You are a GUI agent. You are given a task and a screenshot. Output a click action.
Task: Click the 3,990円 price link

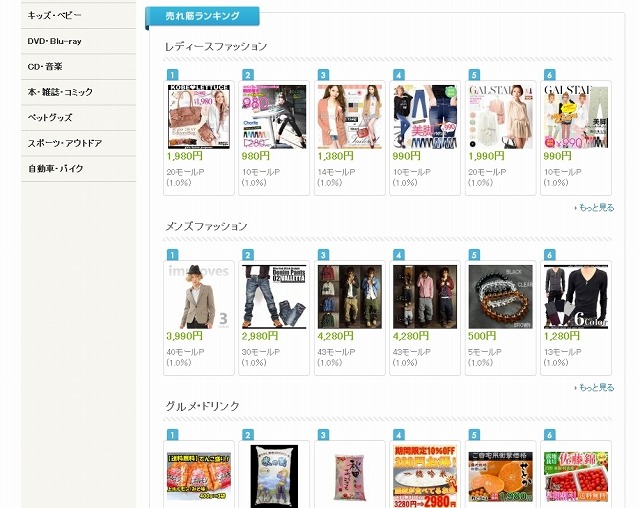coord(184,336)
